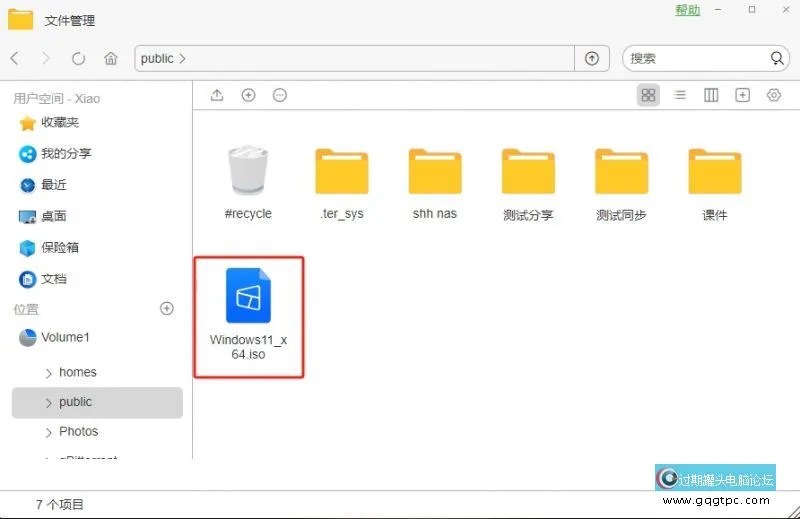
Task: Open 保险箱 in the sidebar
Action: click(60, 247)
